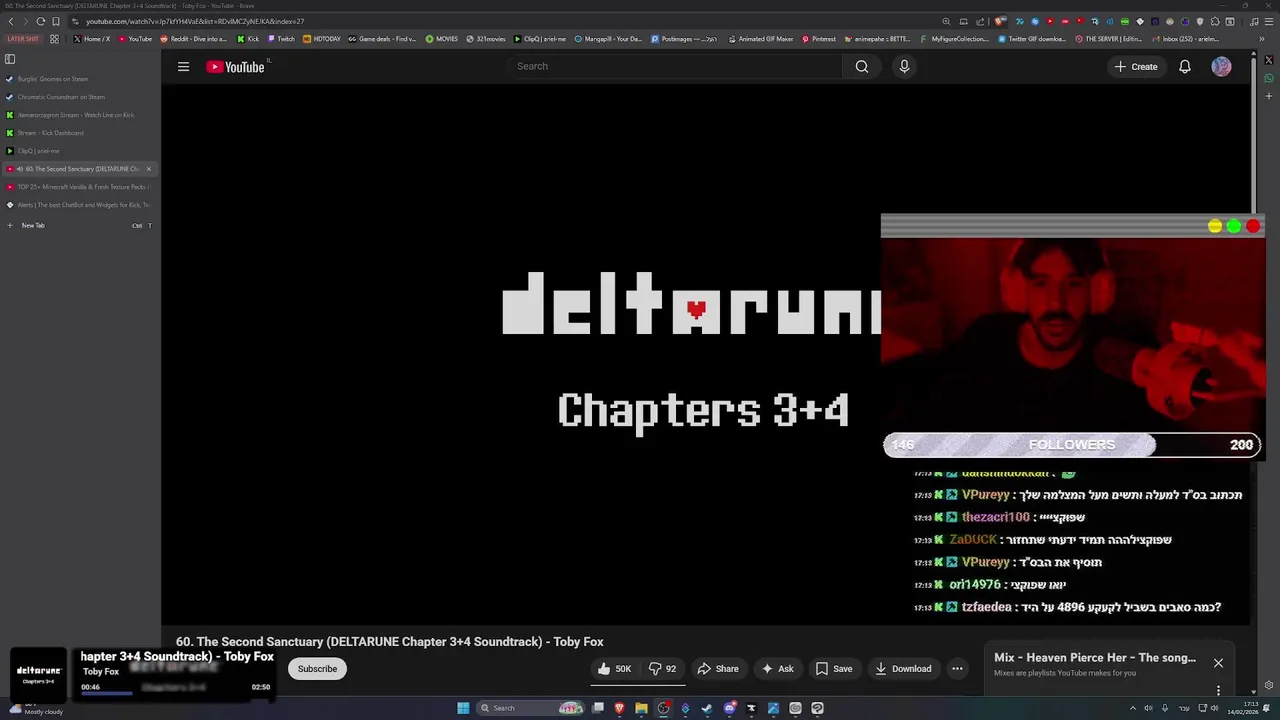Click the FOLLOWERS goal progress bar
This screenshot has width=1280, height=720.
click(1072, 445)
